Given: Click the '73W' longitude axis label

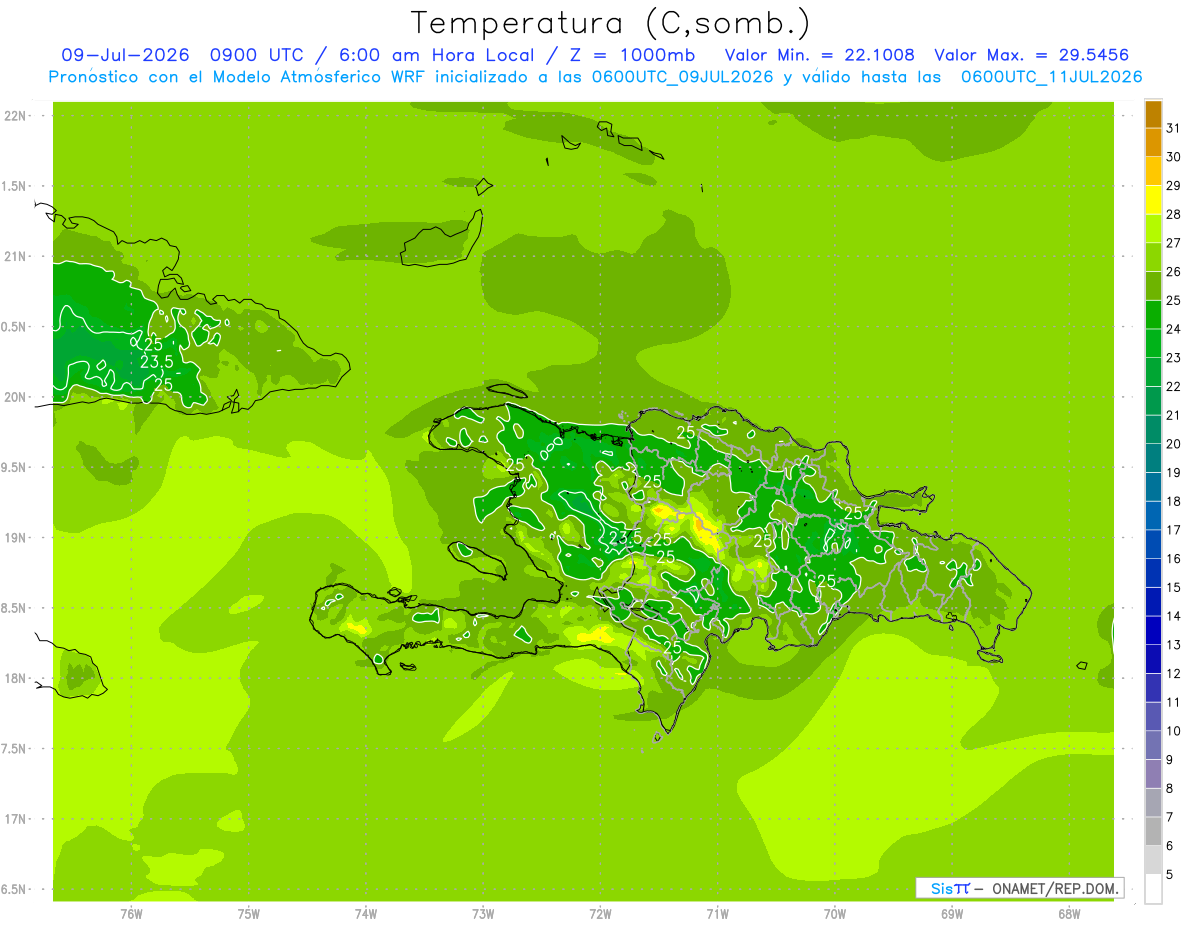Looking at the screenshot, I should tap(483, 914).
